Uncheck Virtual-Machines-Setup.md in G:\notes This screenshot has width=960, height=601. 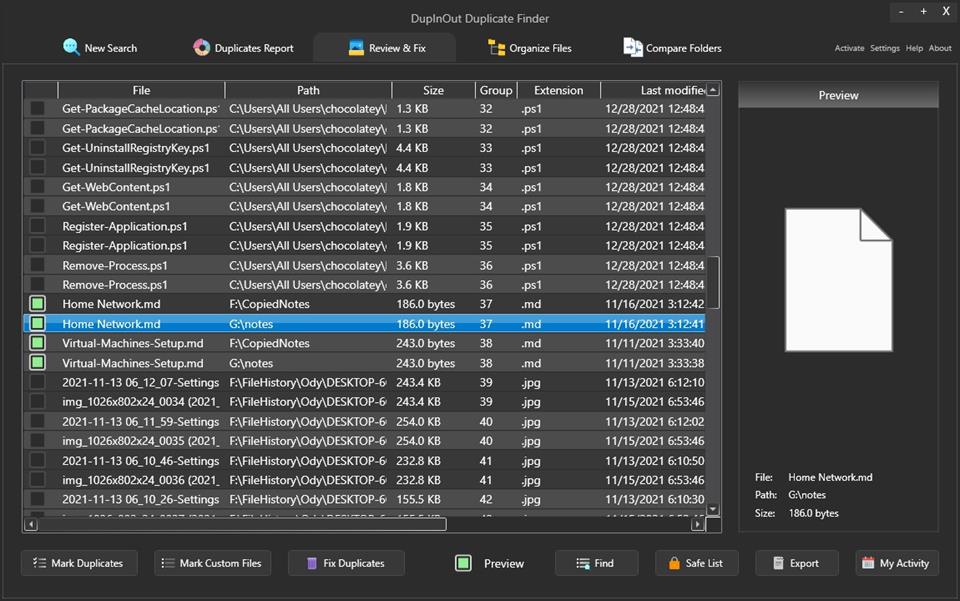[x=37, y=362]
